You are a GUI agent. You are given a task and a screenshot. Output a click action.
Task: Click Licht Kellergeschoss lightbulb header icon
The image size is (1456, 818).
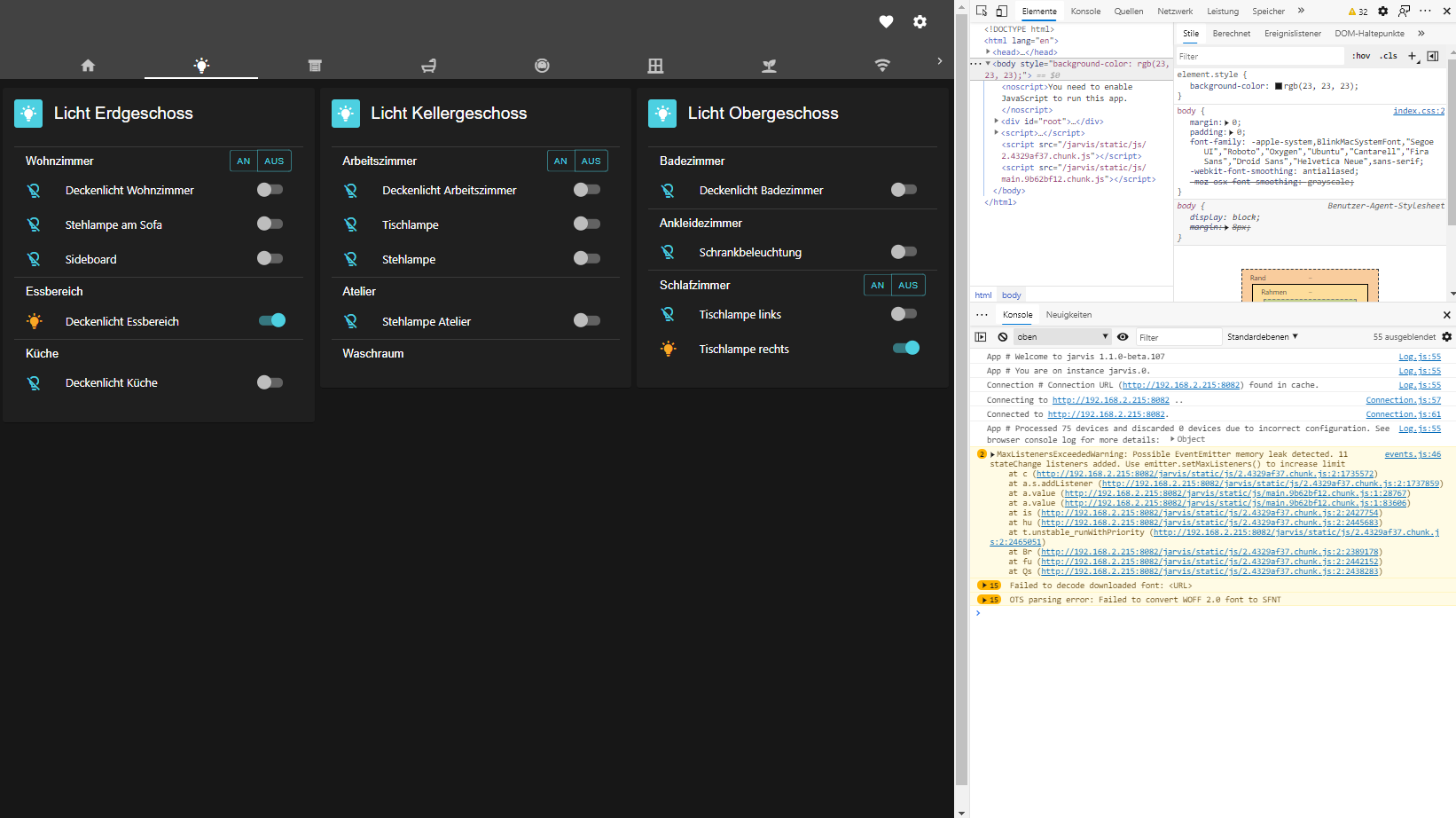click(346, 114)
